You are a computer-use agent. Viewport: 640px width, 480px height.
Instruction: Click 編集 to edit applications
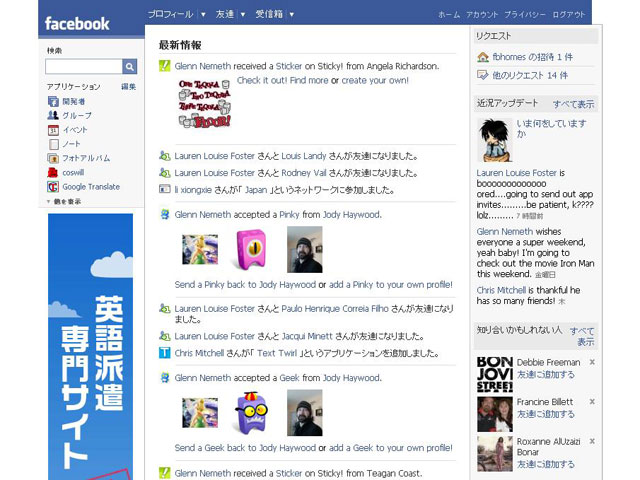tap(129, 87)
